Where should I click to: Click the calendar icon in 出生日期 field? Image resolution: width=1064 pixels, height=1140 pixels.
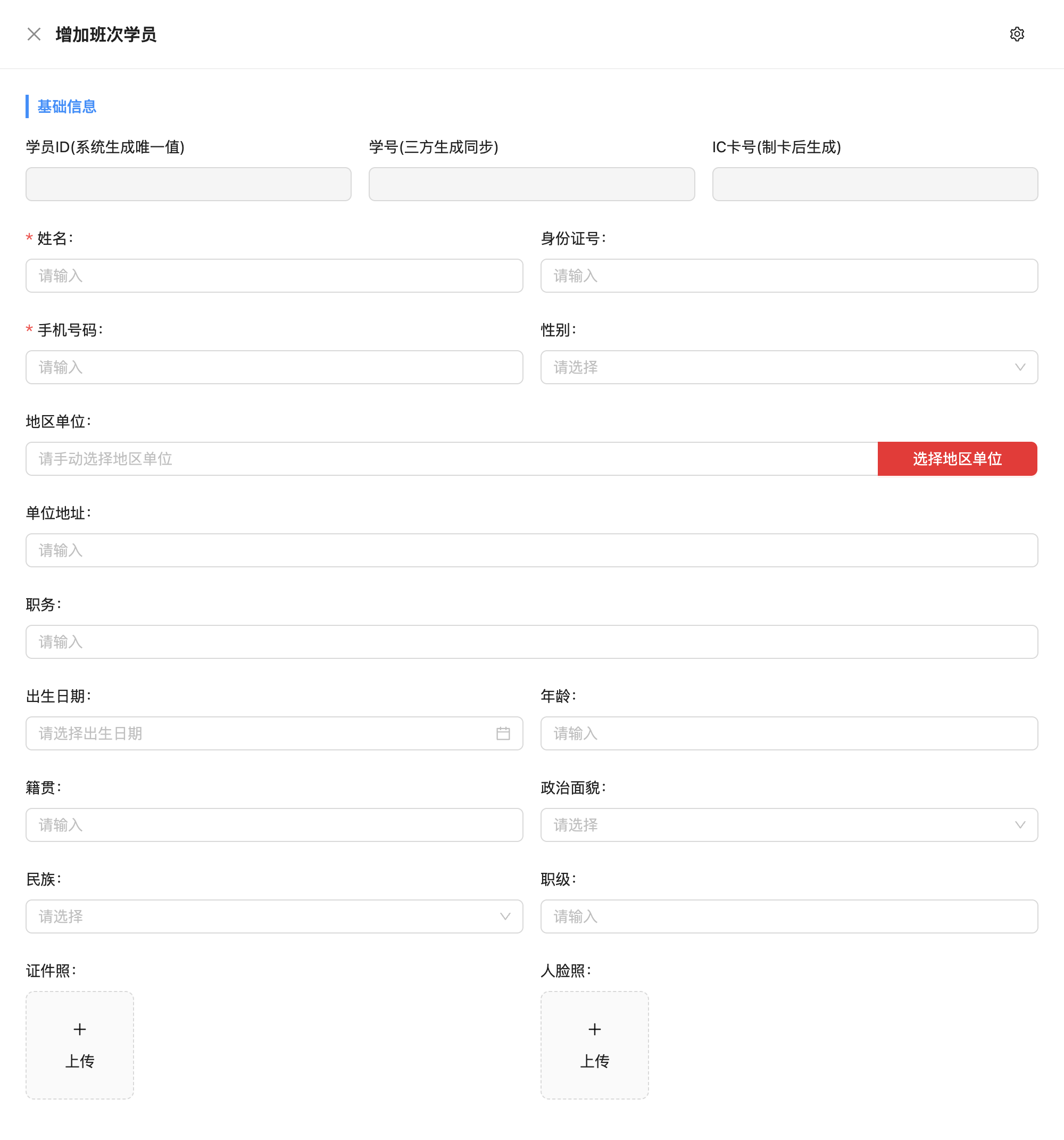[503, 733]
